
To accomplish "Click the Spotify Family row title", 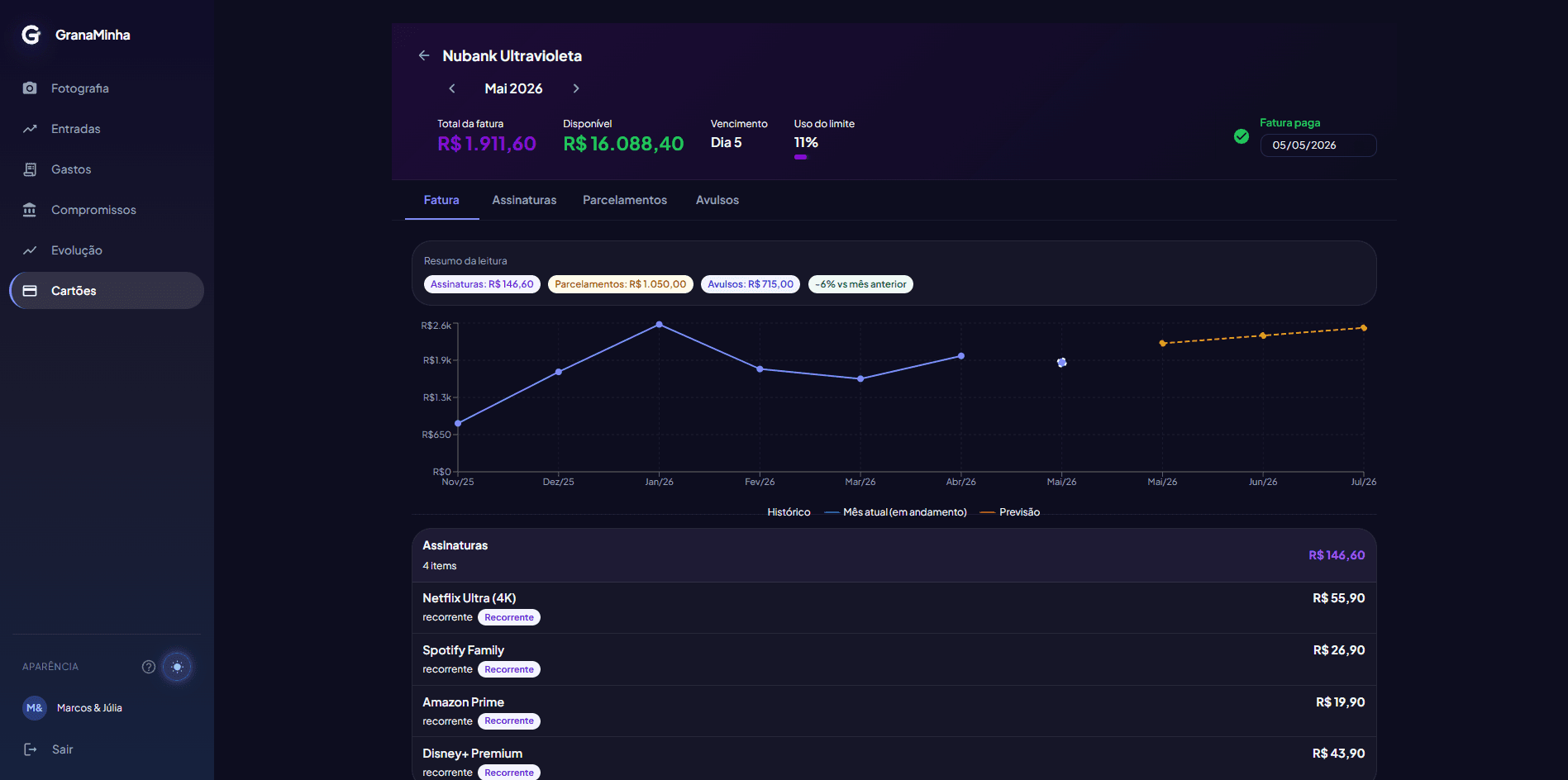I will [x=463, y=650].
